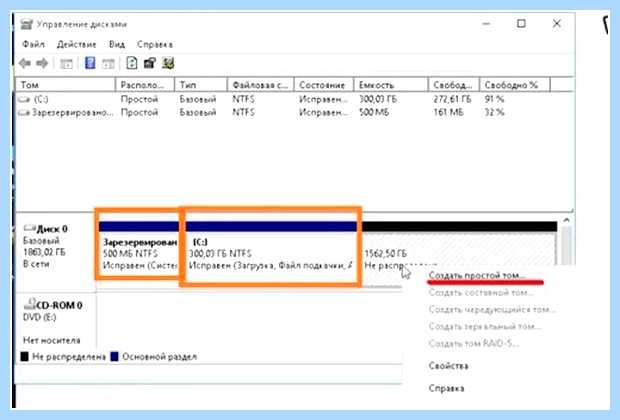Choose Создать простой том from context menu
Viewport: 620px width, 420px height.
(x=477, y=275)
